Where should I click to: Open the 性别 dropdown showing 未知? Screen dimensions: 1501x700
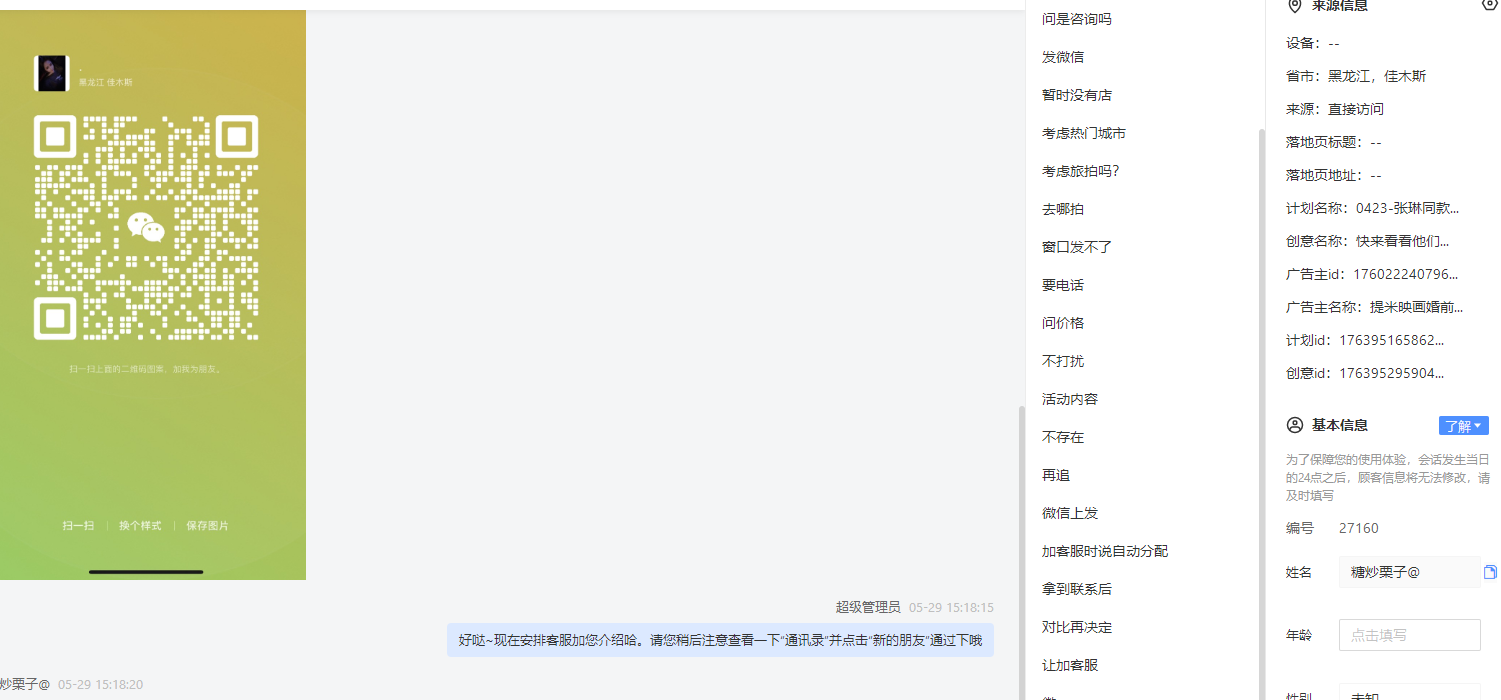[1410, 695]
